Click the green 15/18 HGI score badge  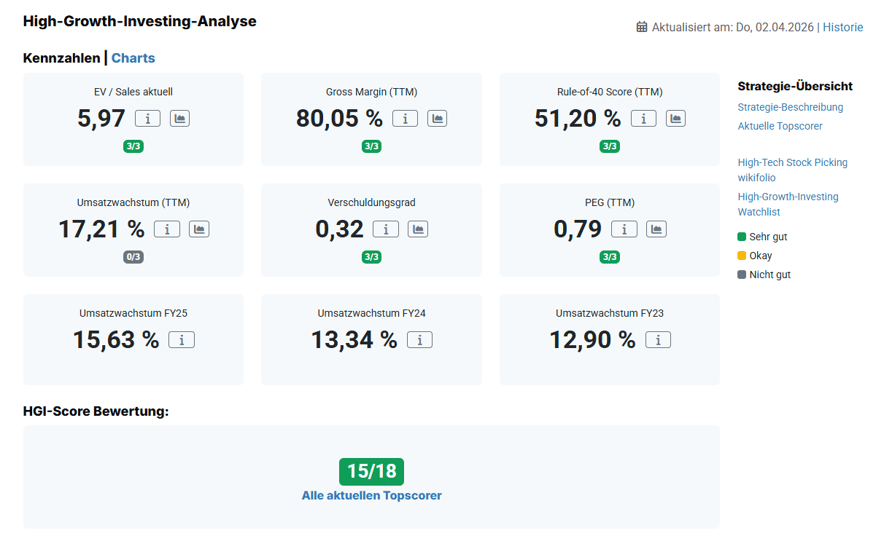click(371, 471)
